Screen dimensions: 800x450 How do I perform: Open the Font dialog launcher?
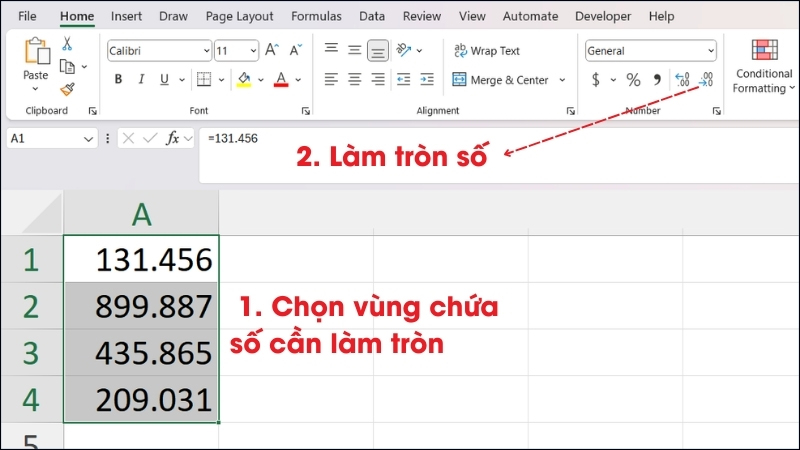306,111
